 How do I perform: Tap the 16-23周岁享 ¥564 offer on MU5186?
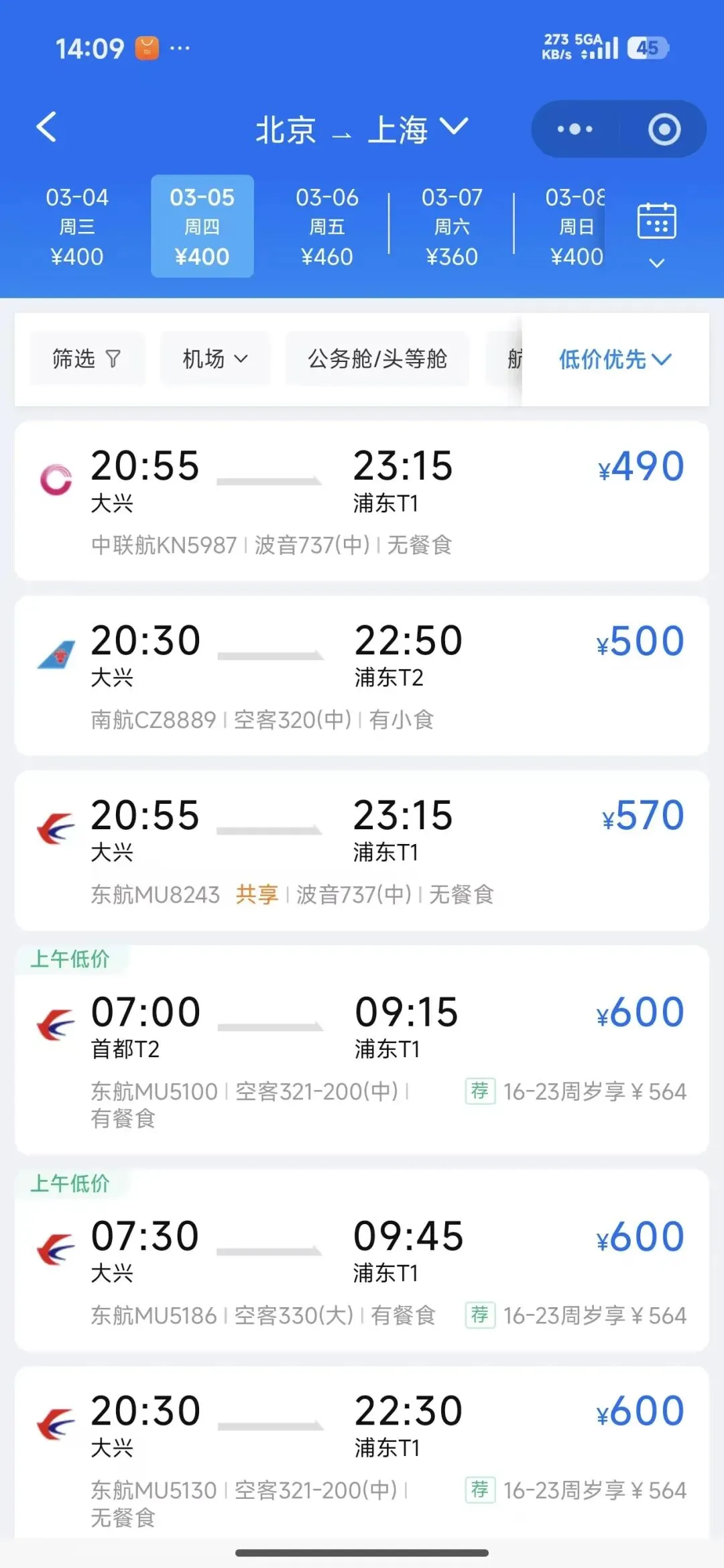coord(594,1315)
